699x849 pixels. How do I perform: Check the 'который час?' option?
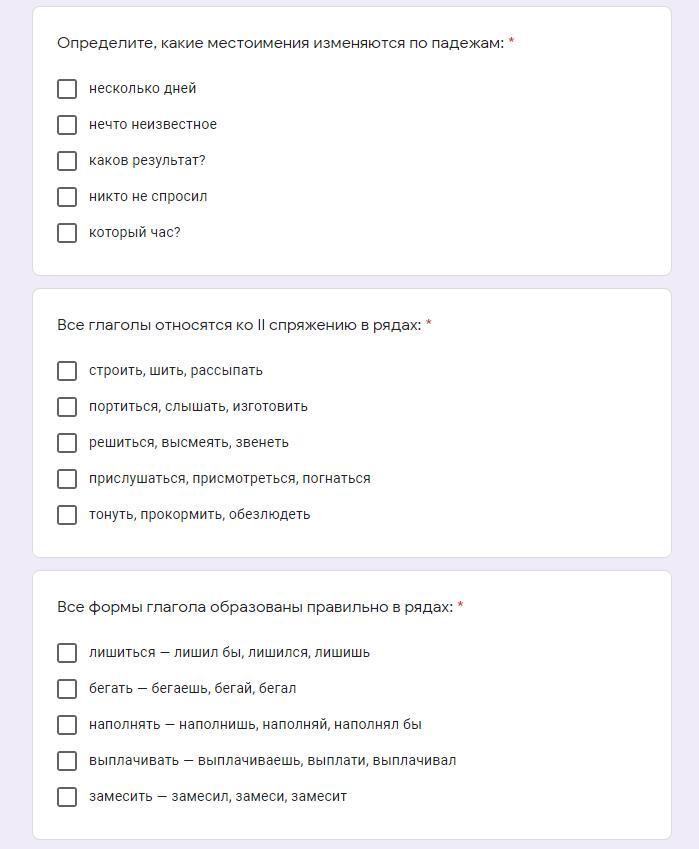coord(67,233)
